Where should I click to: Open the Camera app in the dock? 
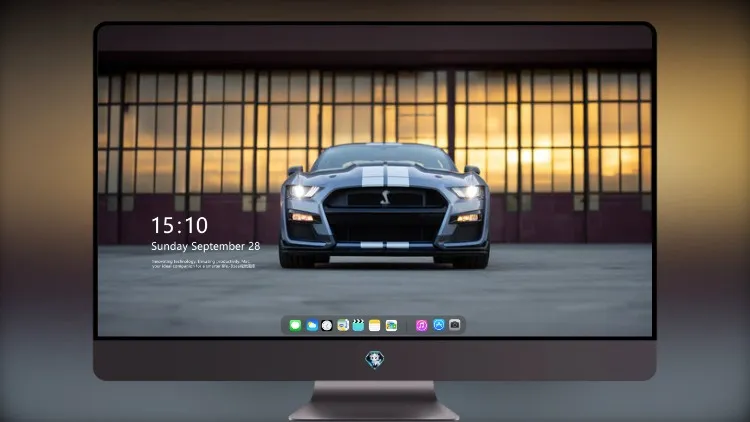(x=455, y=325)
